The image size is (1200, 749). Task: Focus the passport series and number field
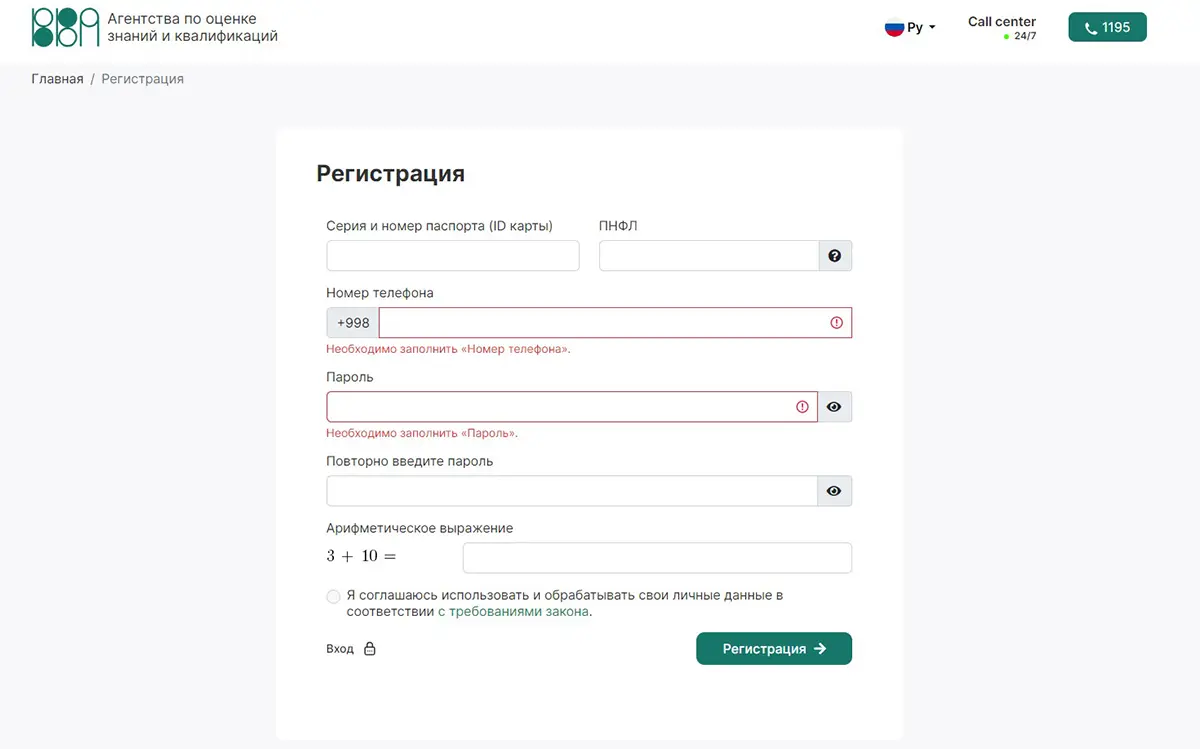click(x=452, y=256)
